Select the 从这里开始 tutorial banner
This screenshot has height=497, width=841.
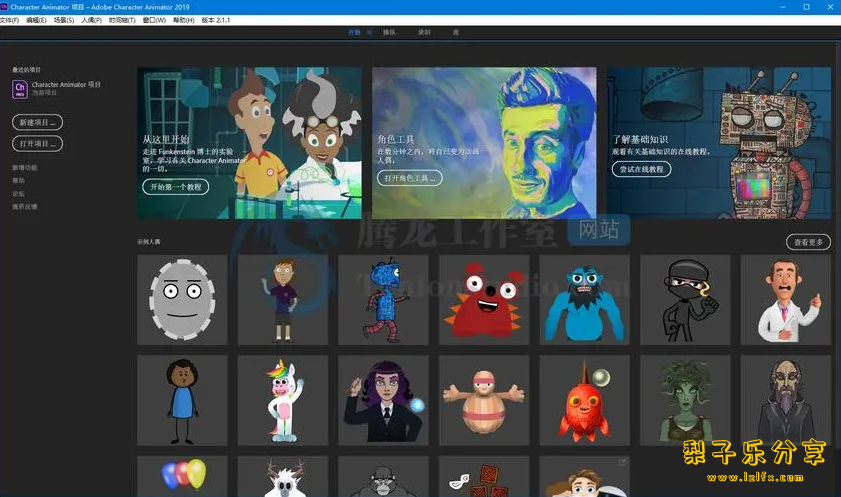(249, 143)
